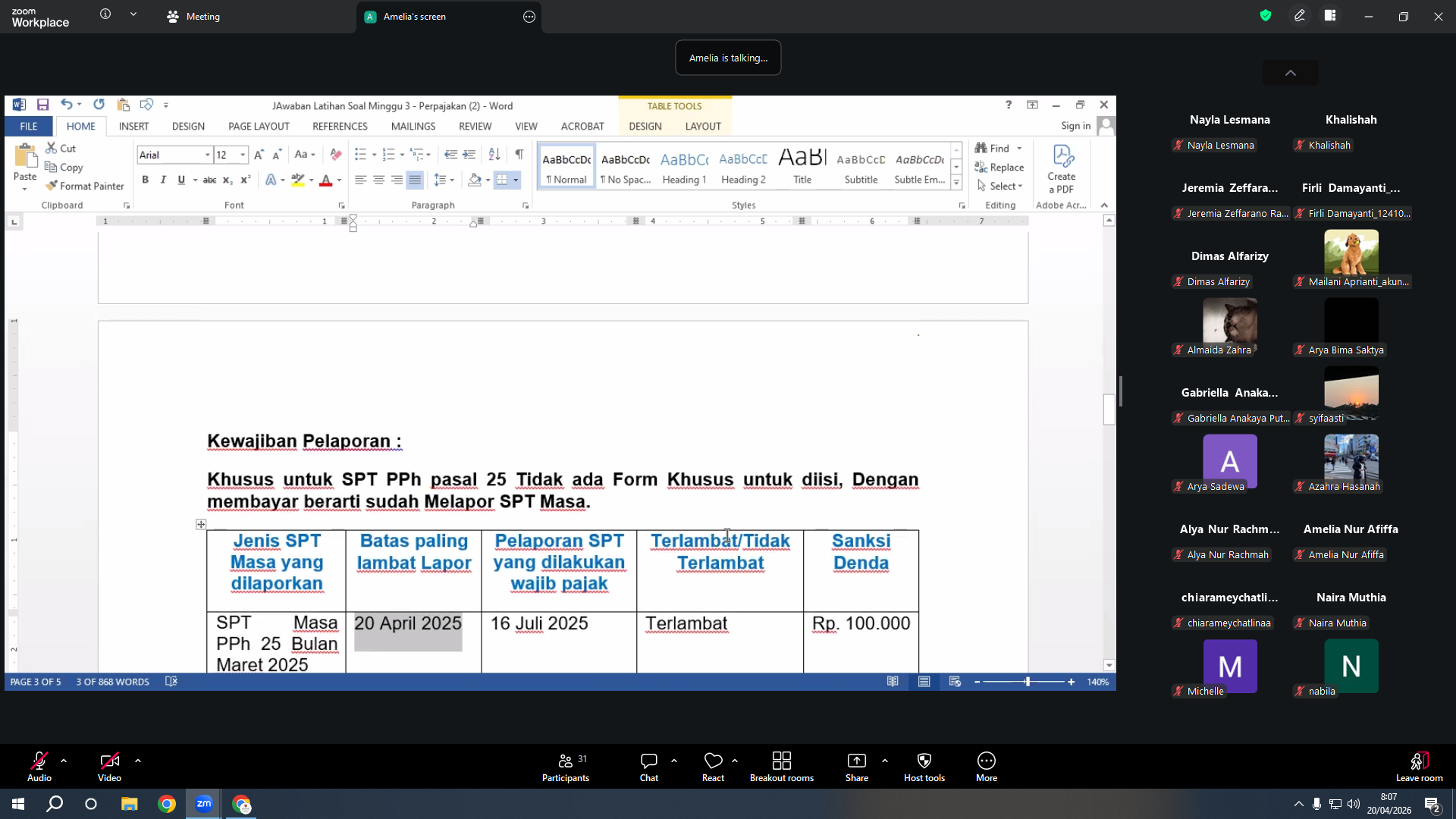1456x819 pixels.
Task: Open Host tools shield icon
Action: pyautogui.click(x=924, y=767)
